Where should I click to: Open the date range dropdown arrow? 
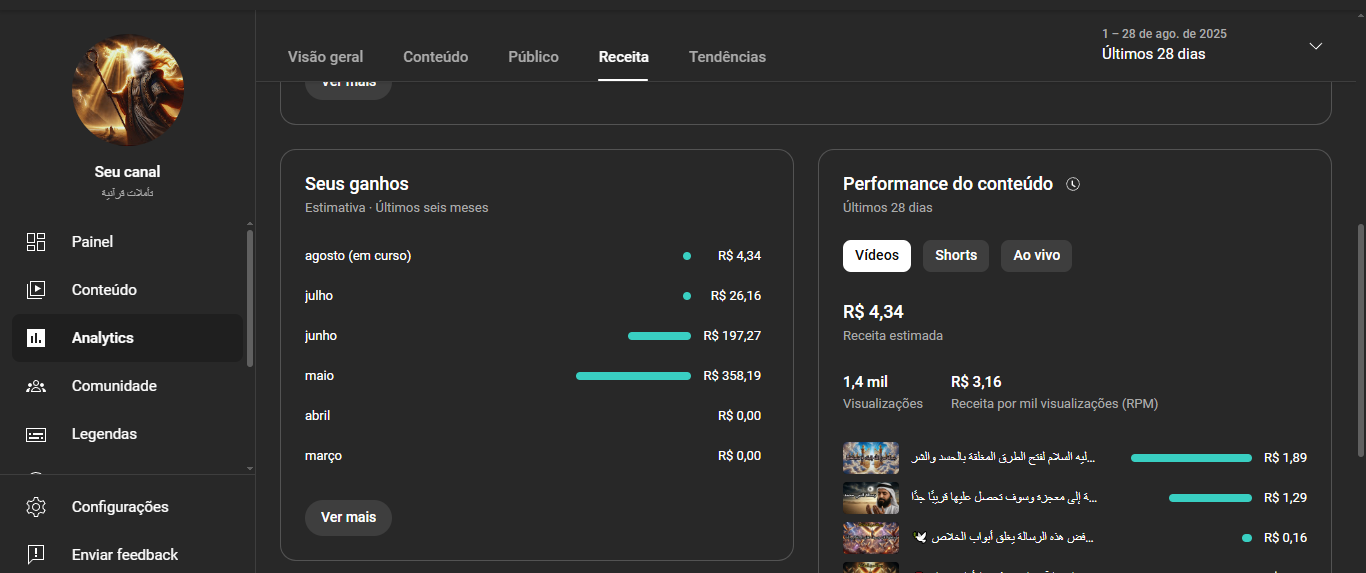[1316, 46]
